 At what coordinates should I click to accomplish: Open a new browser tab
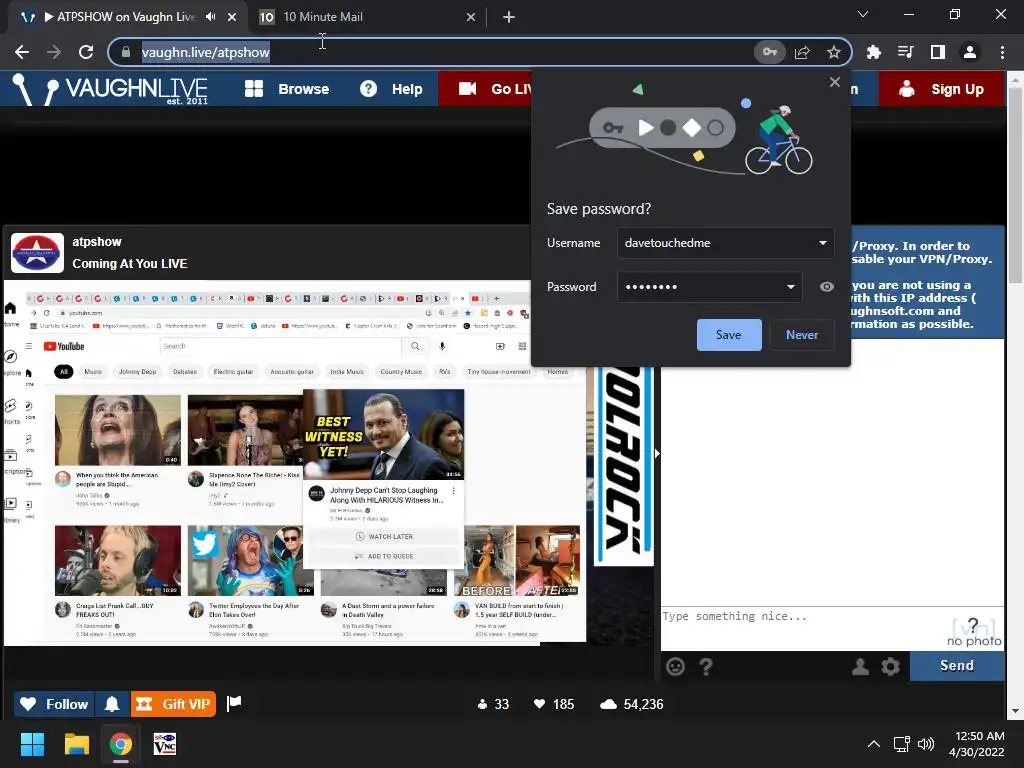509,17
